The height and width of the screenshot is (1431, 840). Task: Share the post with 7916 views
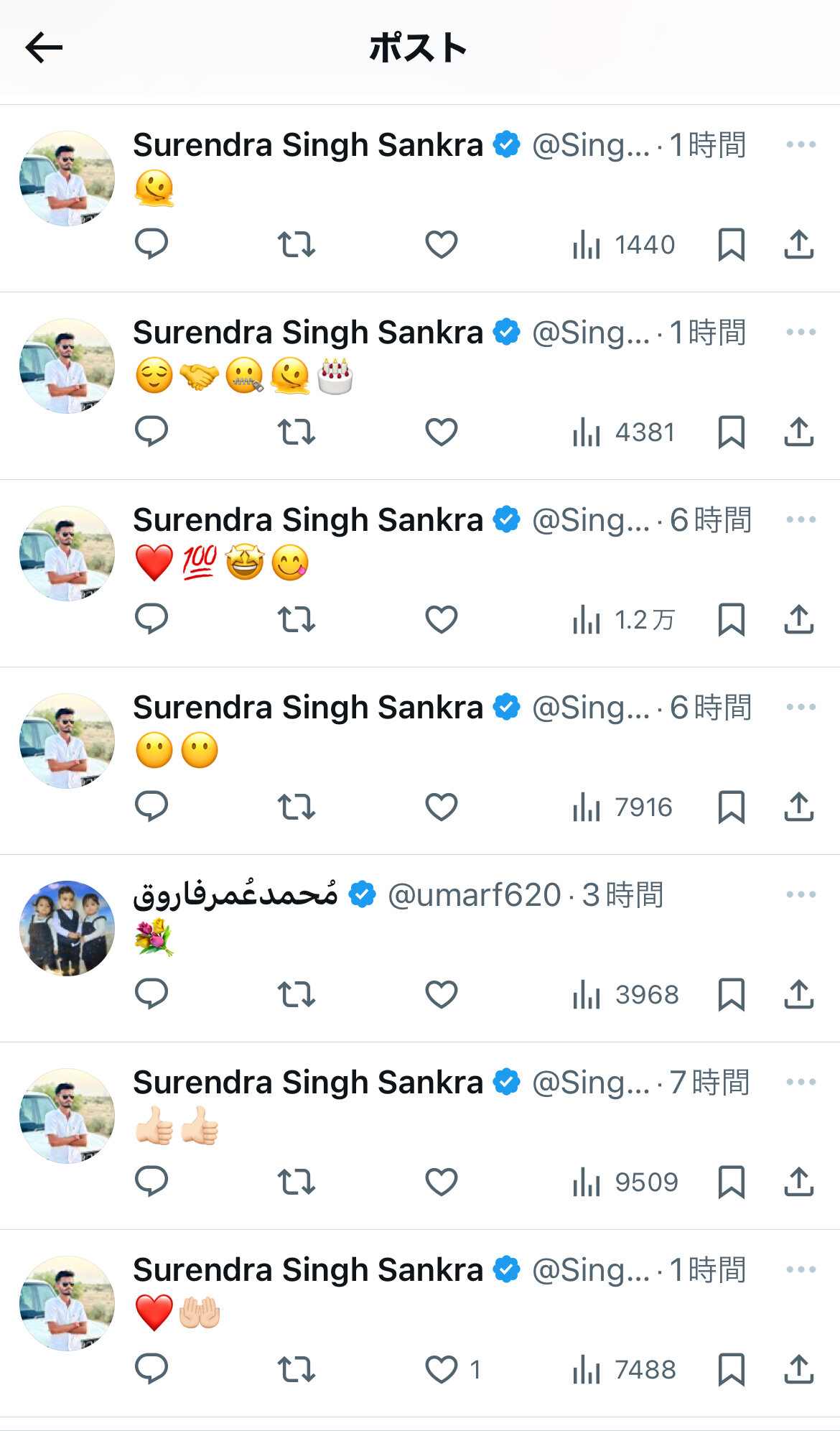(798, 807)
